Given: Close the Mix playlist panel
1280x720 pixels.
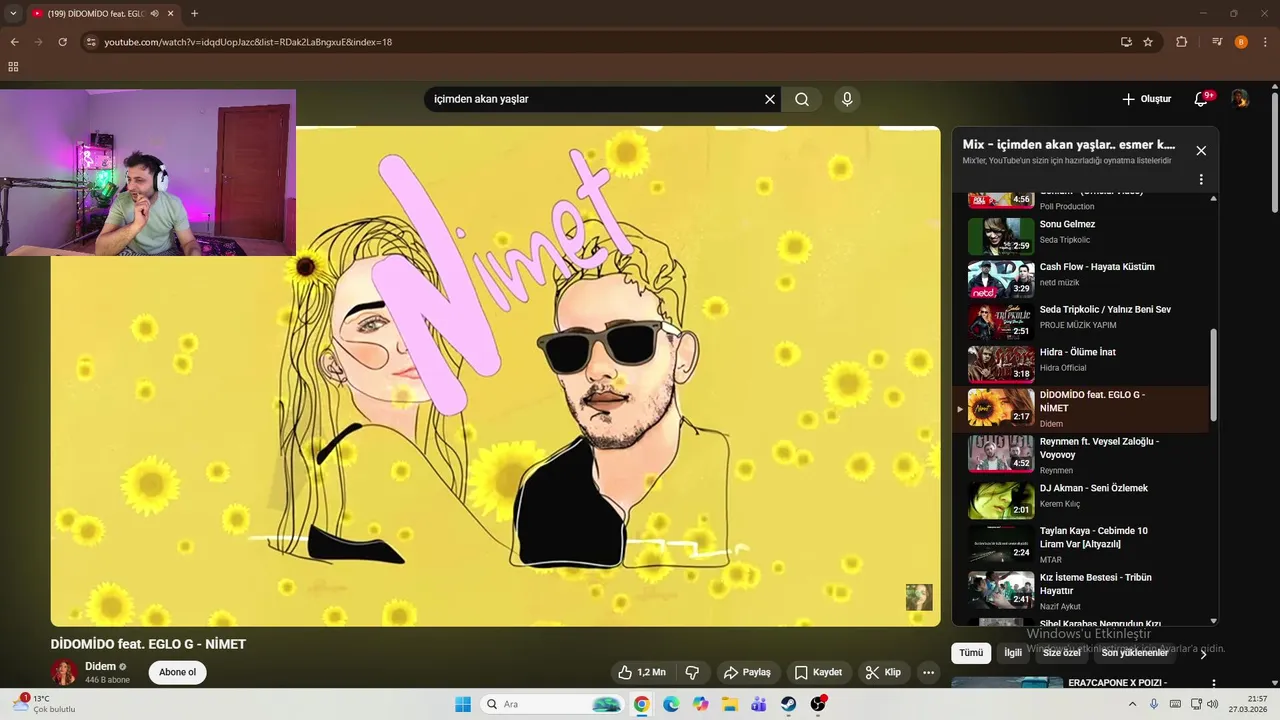Looking at the screenshot, I should click(x=1201, y=151).
